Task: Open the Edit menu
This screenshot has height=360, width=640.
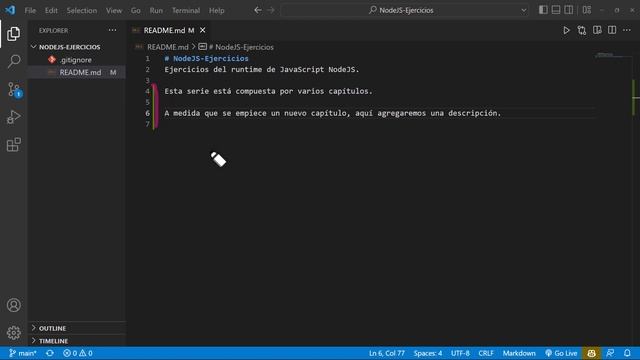Action: (x=51, y=10)
